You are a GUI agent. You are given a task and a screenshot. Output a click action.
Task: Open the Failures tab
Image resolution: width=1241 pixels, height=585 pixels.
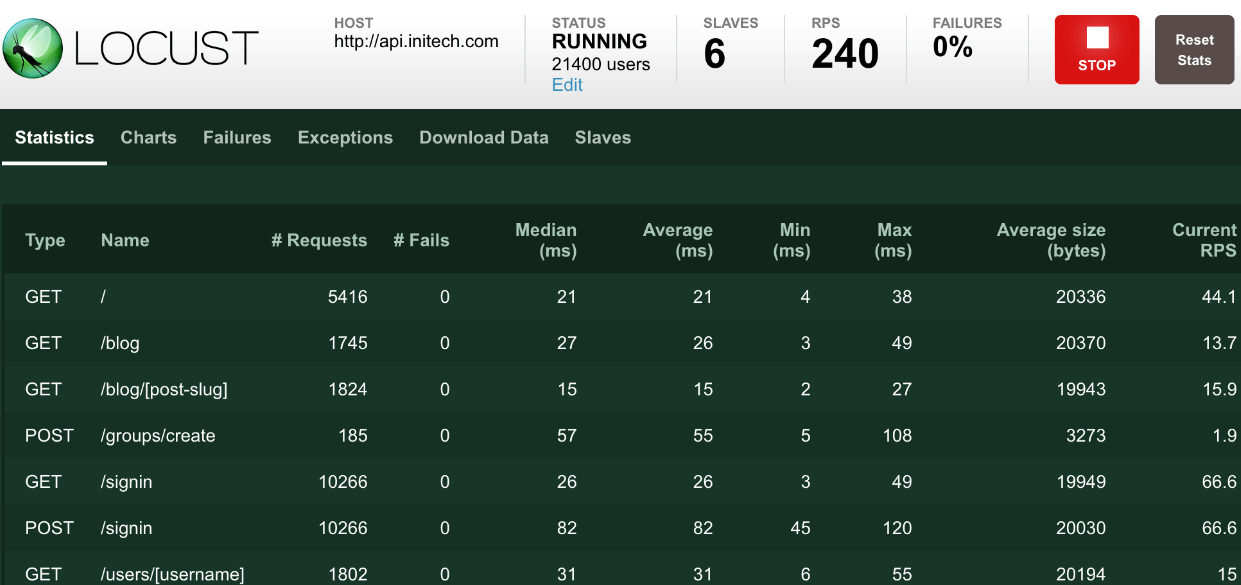[x=237, y=138]
